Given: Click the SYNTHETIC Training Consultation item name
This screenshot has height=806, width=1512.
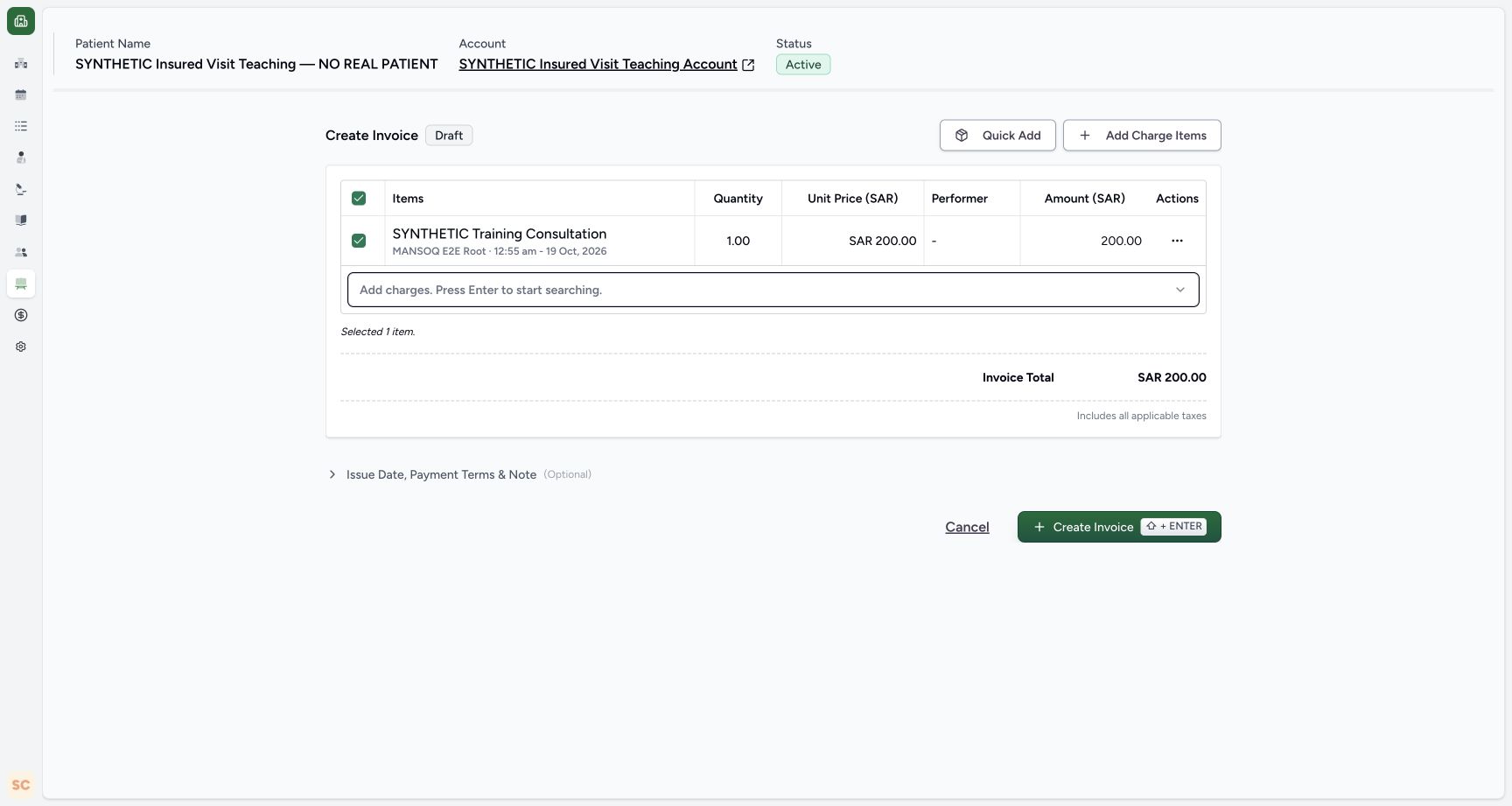Looking at the screenshot, I should [500, 234].
